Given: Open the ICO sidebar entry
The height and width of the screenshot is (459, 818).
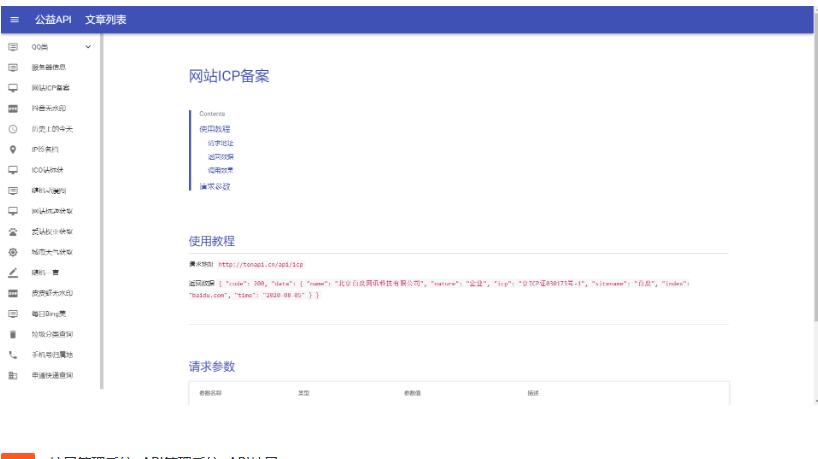Looking at the screenshot, I should 47,170.
